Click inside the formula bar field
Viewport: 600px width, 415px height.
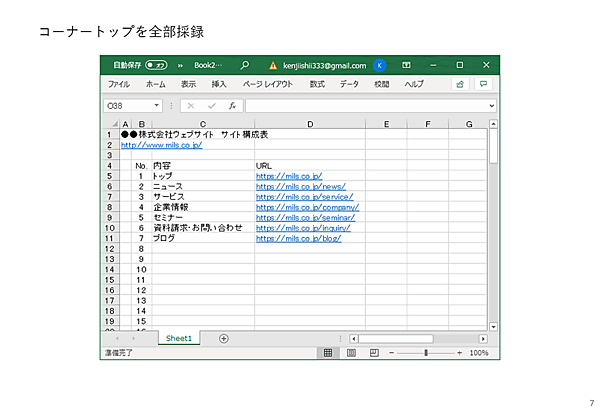[x=366, y=106]
